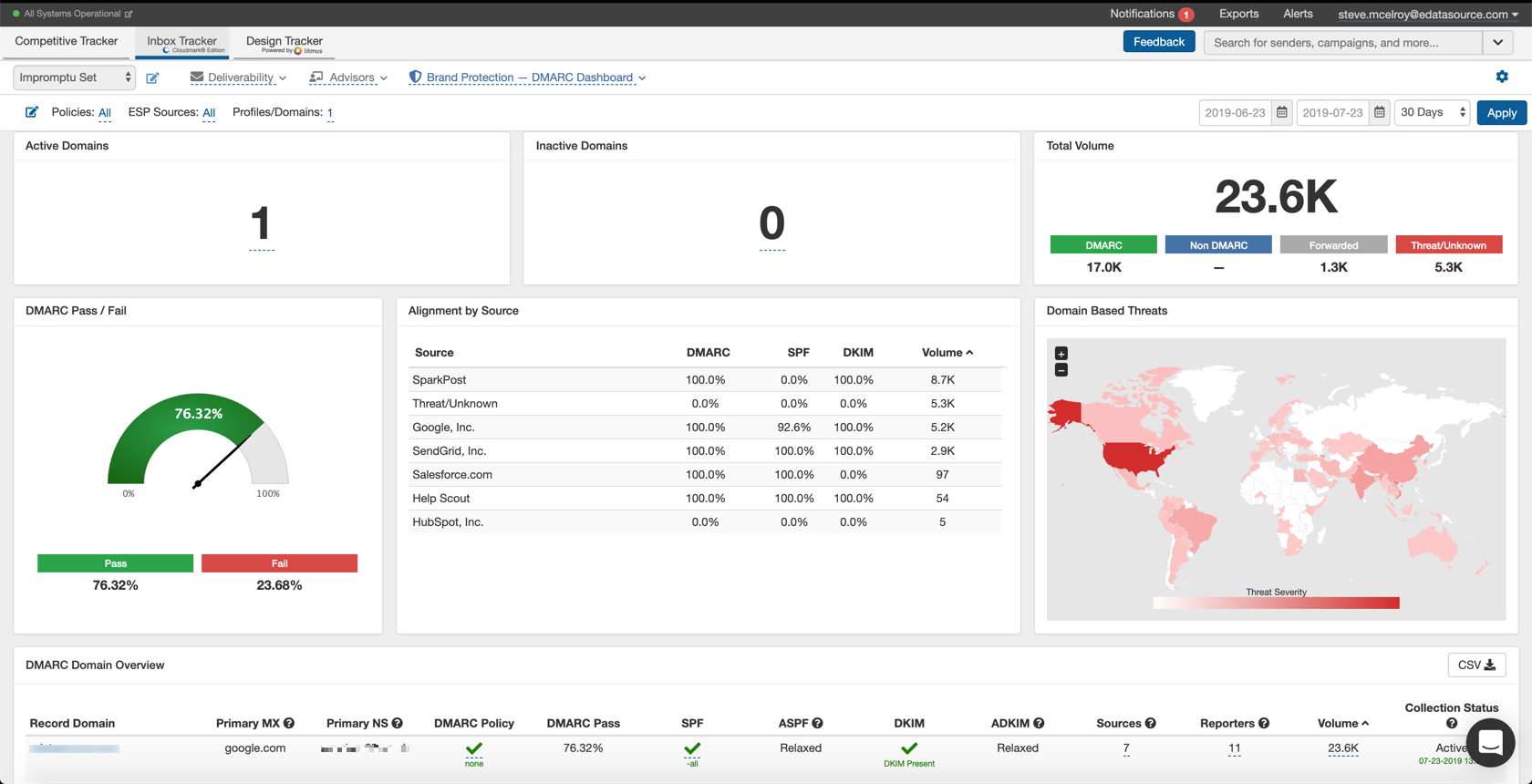
Task: Expand Brand Protection DMARC Dashboard menu
Action: click(528, 77)
